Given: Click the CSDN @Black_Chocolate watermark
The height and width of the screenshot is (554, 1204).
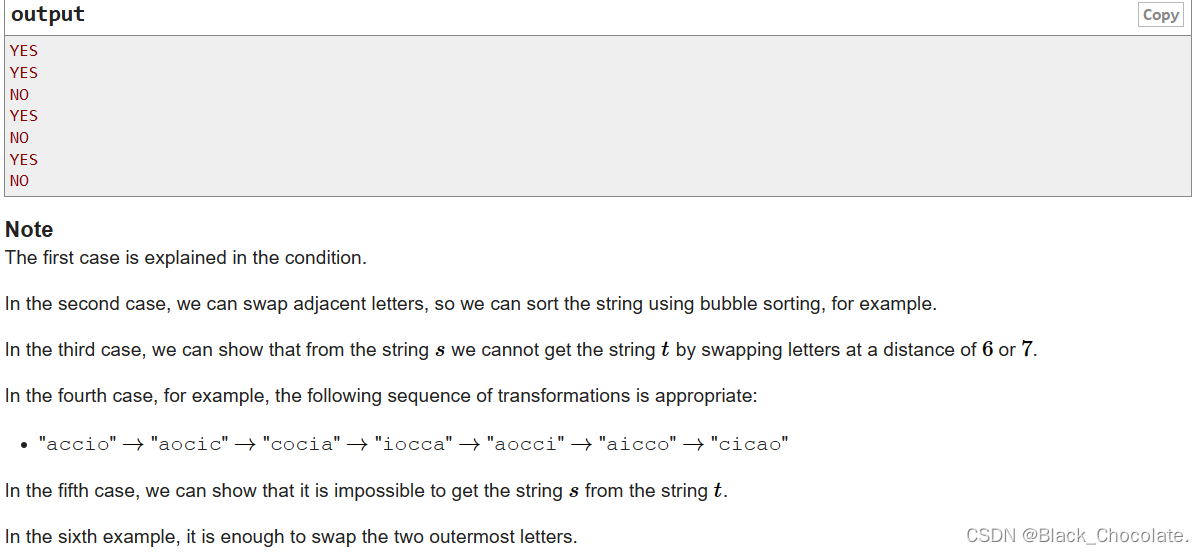Looking at the screenshot, I should [x=1078, y=536].
